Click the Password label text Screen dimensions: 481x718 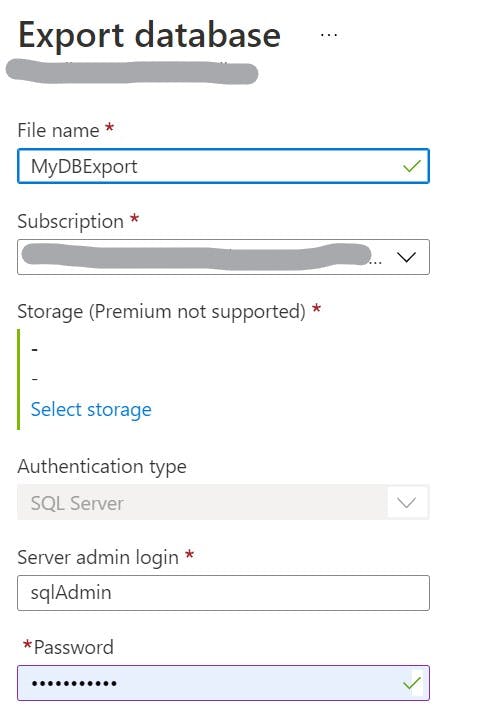point(73,647)
